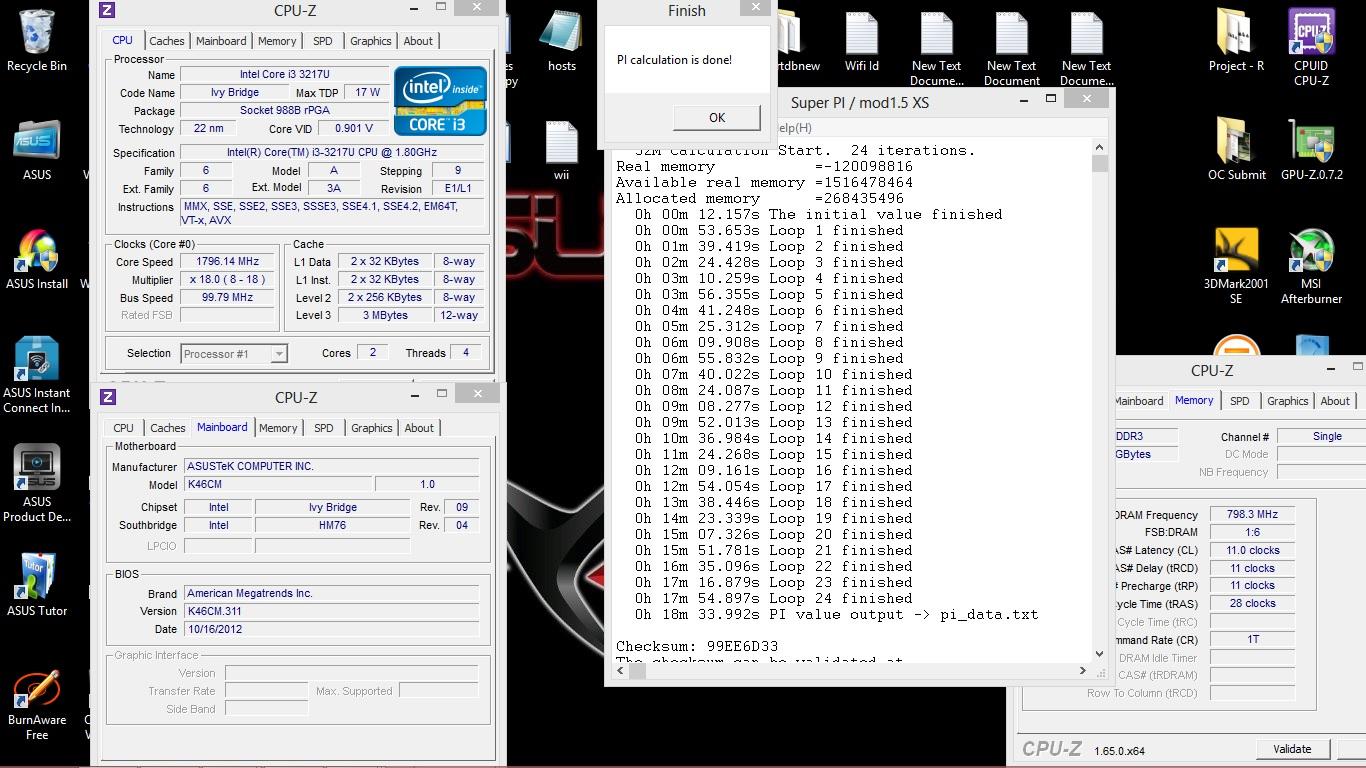Click Validate in right CPU-Z window
The height and width of the screenshot is (768, 1366).
[1292, 749]
